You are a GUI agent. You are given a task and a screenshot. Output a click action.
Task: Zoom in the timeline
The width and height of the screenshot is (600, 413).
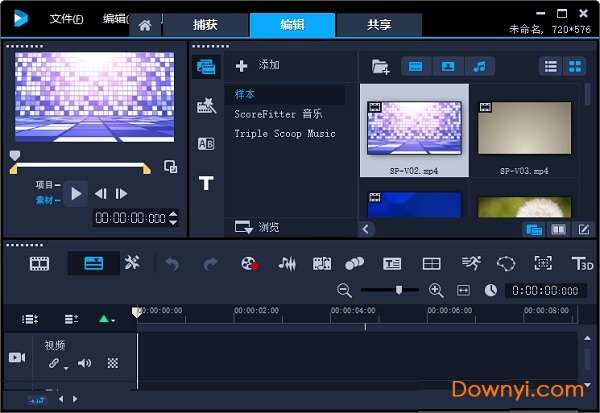(x=436, y=291)
